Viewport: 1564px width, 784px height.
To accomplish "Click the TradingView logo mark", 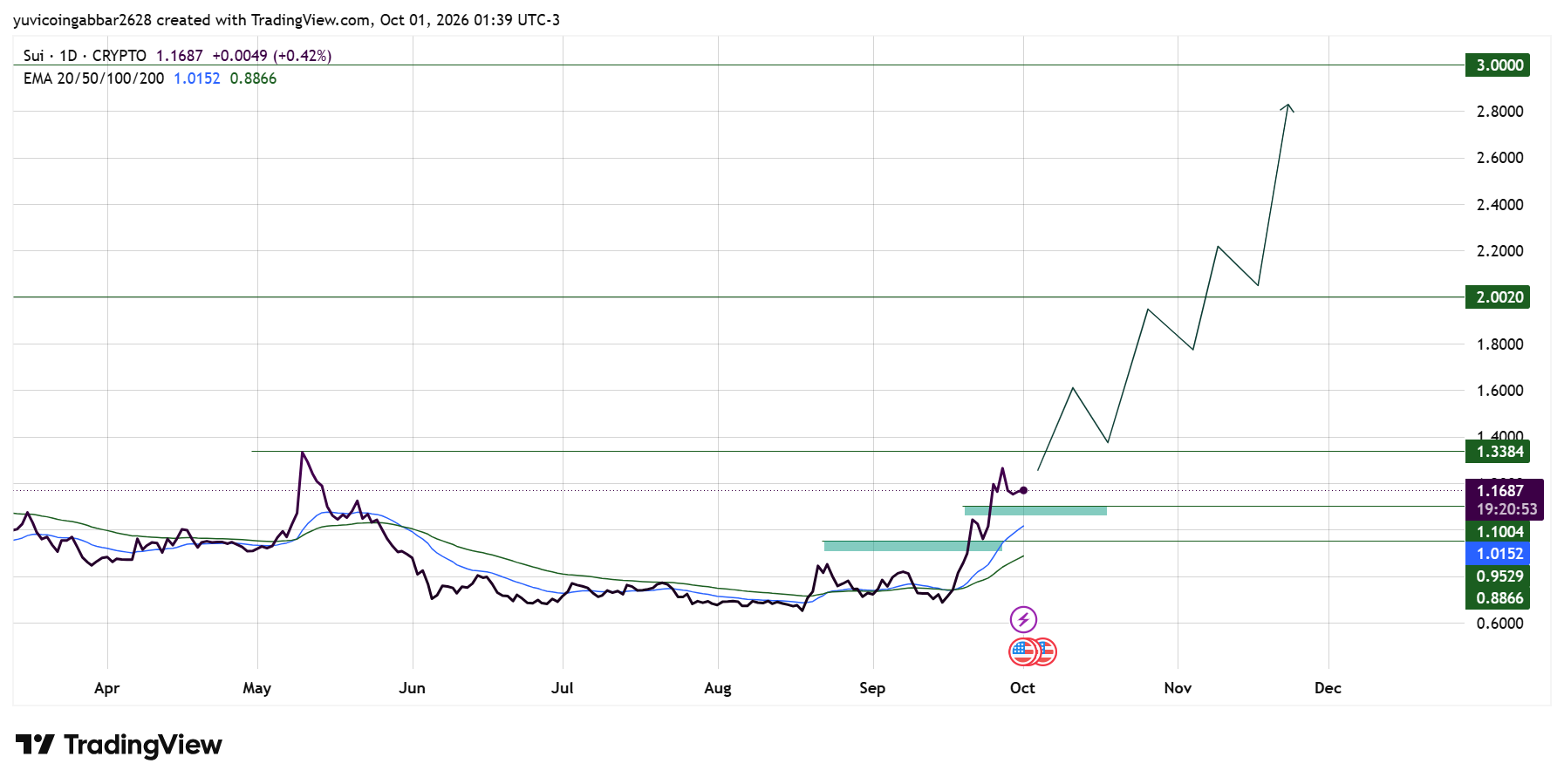I will (35, 745).
